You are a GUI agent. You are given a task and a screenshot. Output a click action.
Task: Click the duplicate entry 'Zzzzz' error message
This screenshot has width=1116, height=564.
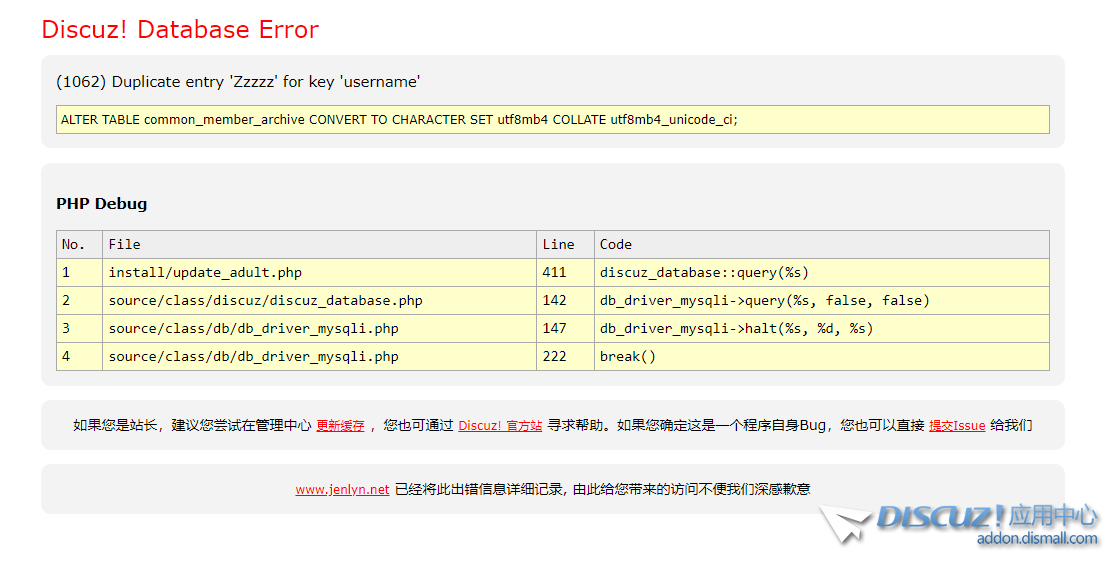tap(238, 82)
